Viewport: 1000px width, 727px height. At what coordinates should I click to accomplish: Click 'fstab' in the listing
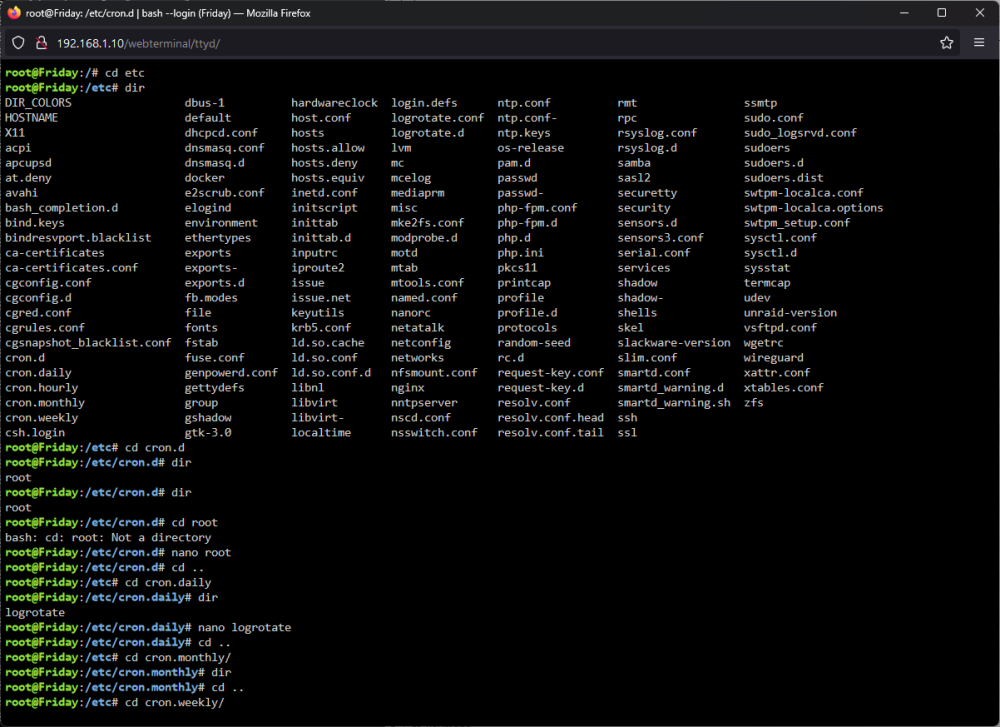202,342
